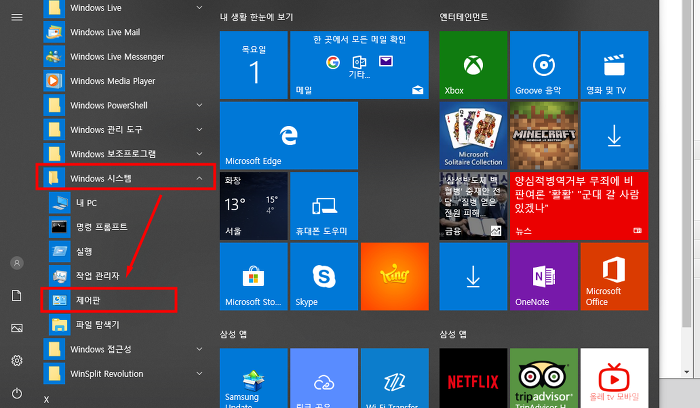Launch Windows Media Player
700x408 pixels.
(125, 81)
